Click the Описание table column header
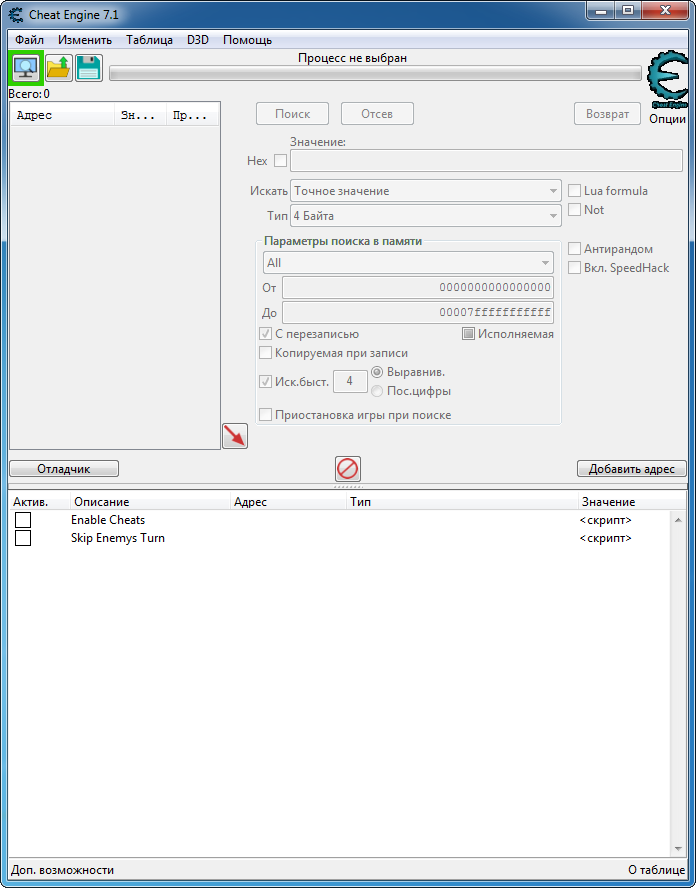 [150, 502]
